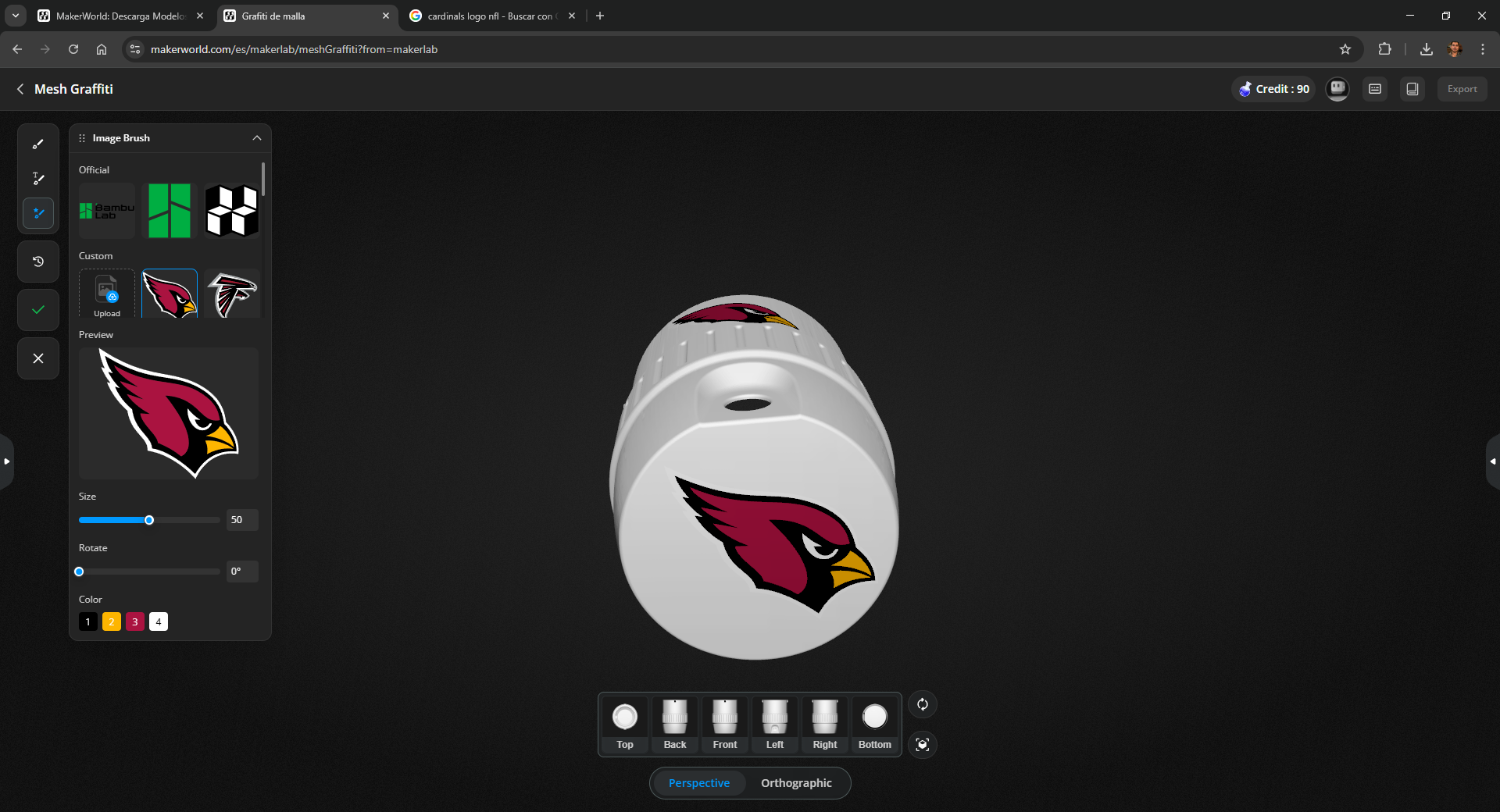Click the image library scrollbar
Screen dimensions: 1500x812
click(x=263, y=179)
